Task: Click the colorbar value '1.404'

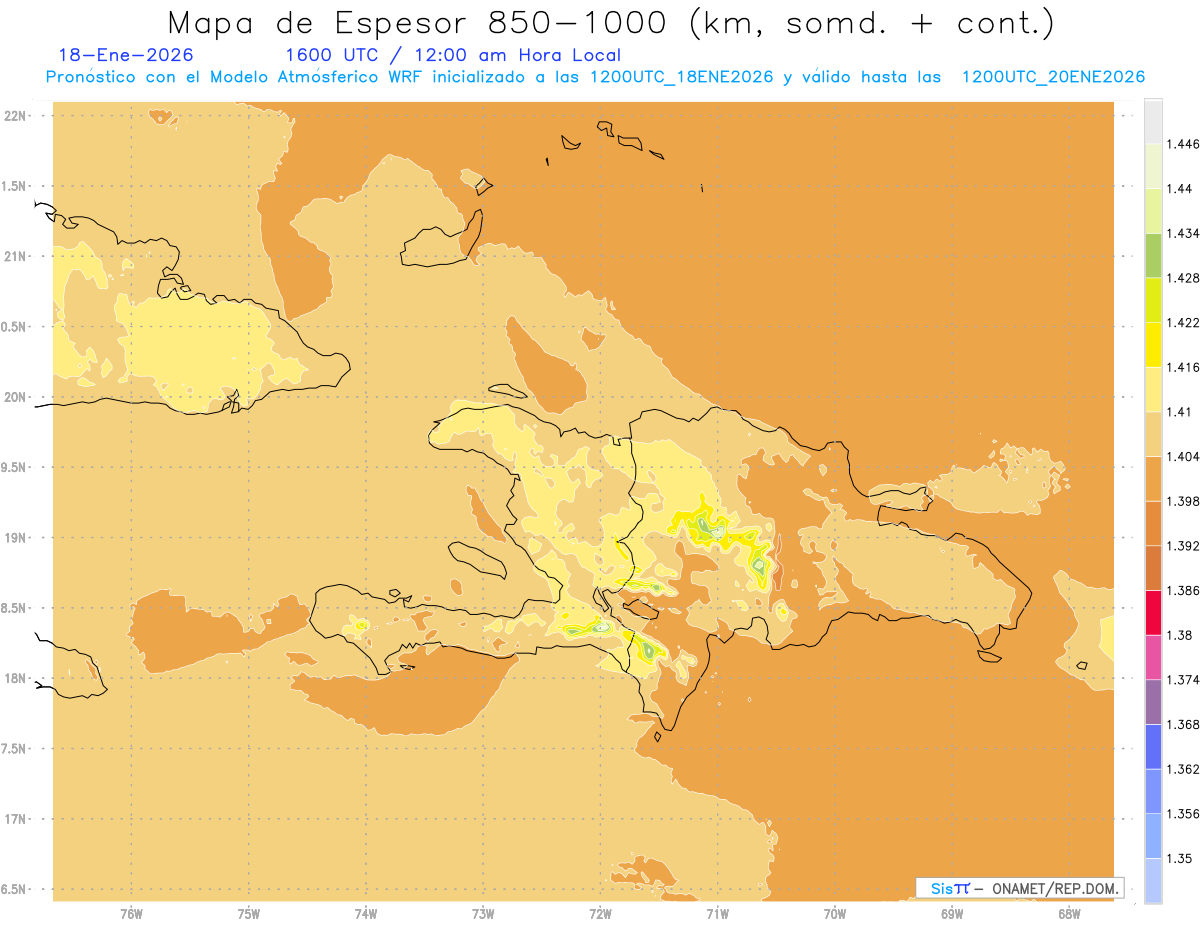Action: 1183,456
